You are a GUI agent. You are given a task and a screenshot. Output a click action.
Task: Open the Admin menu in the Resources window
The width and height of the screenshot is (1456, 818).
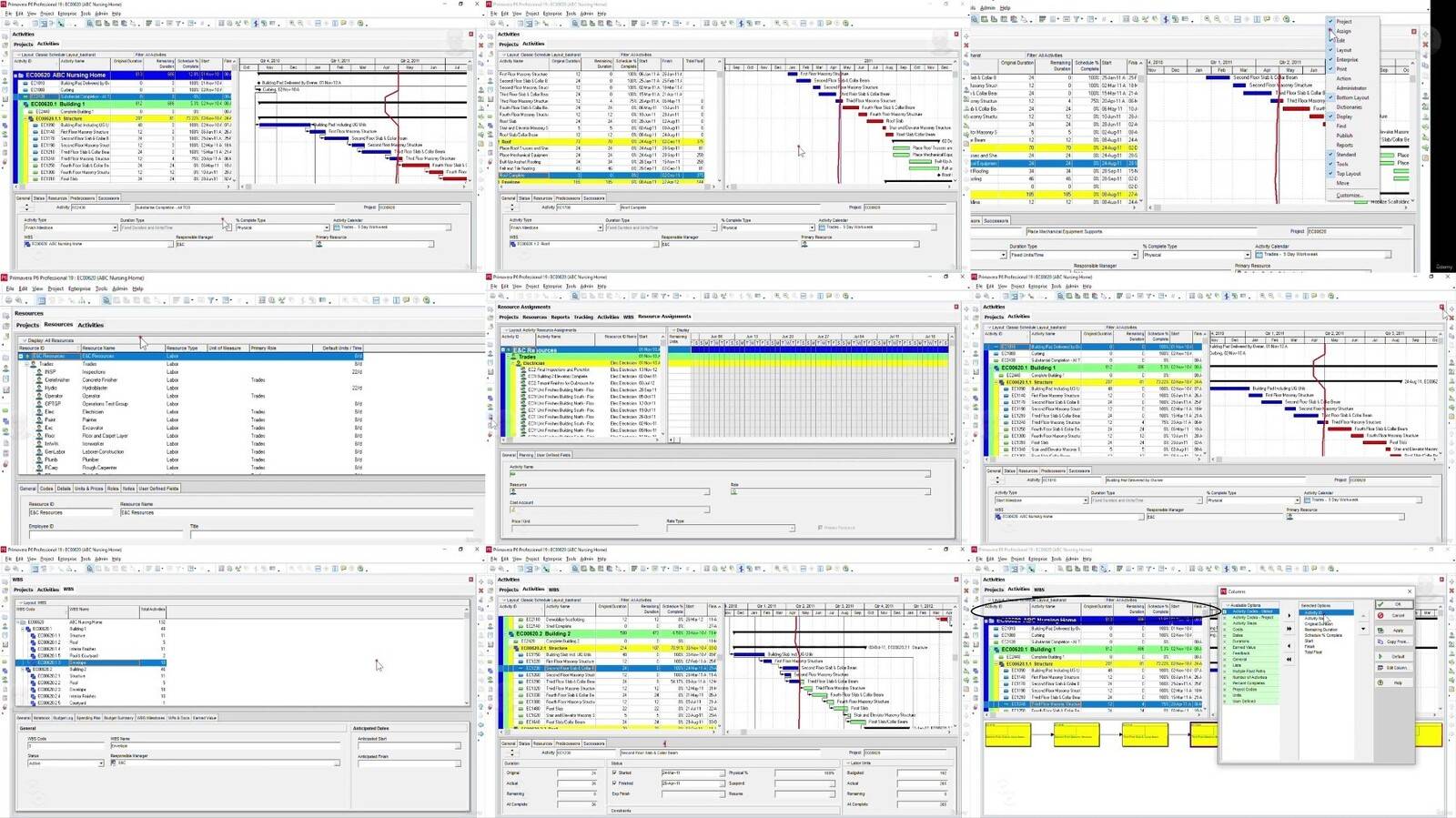tap(120, 288)
